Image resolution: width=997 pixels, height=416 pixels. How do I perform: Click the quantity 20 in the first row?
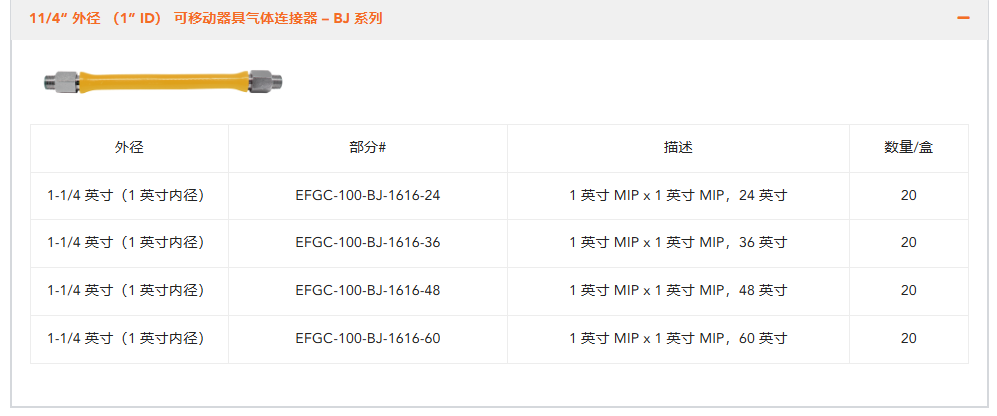click(909, 196)
